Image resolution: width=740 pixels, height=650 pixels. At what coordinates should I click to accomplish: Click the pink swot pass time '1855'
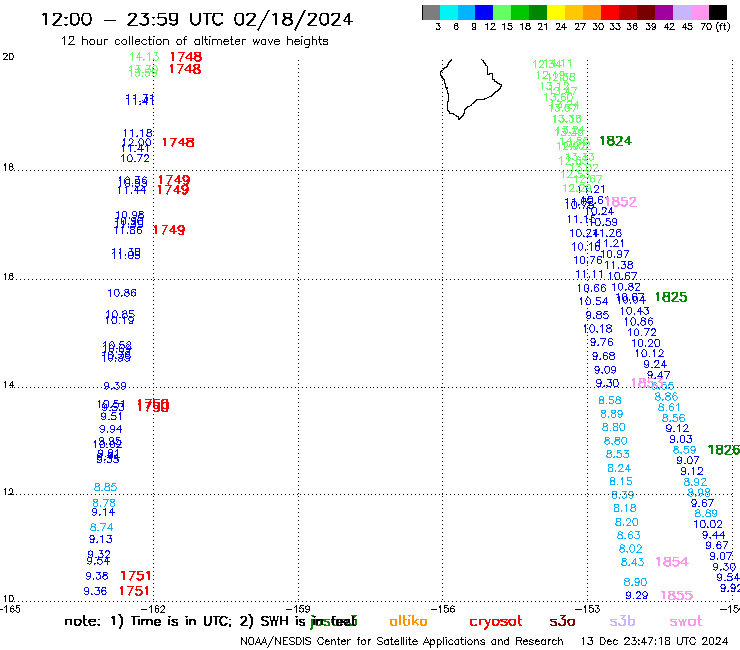pos(677,596)
